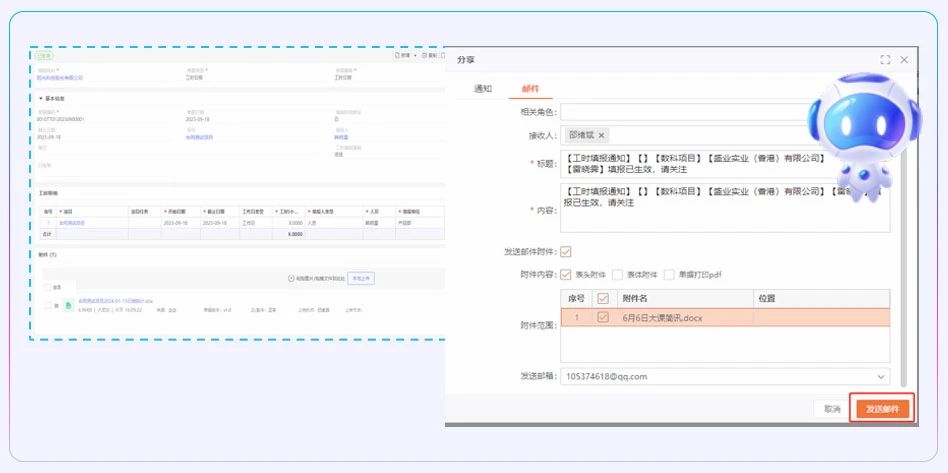Check the 单据打印pdf option
This screenshot has height=473, width=948.
(x=669, y=274)
